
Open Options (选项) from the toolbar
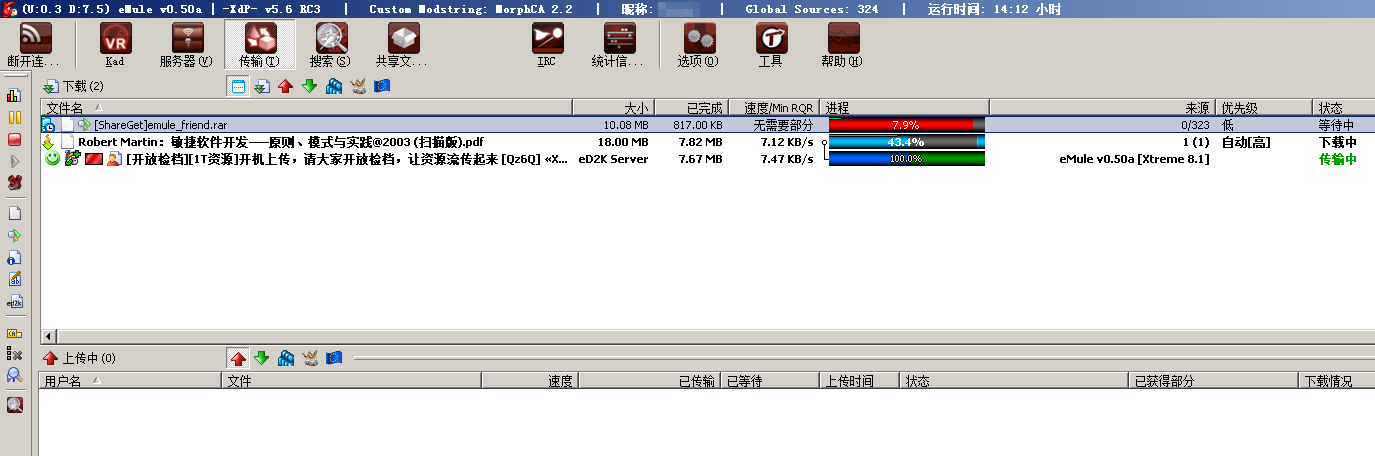(699, 45)
